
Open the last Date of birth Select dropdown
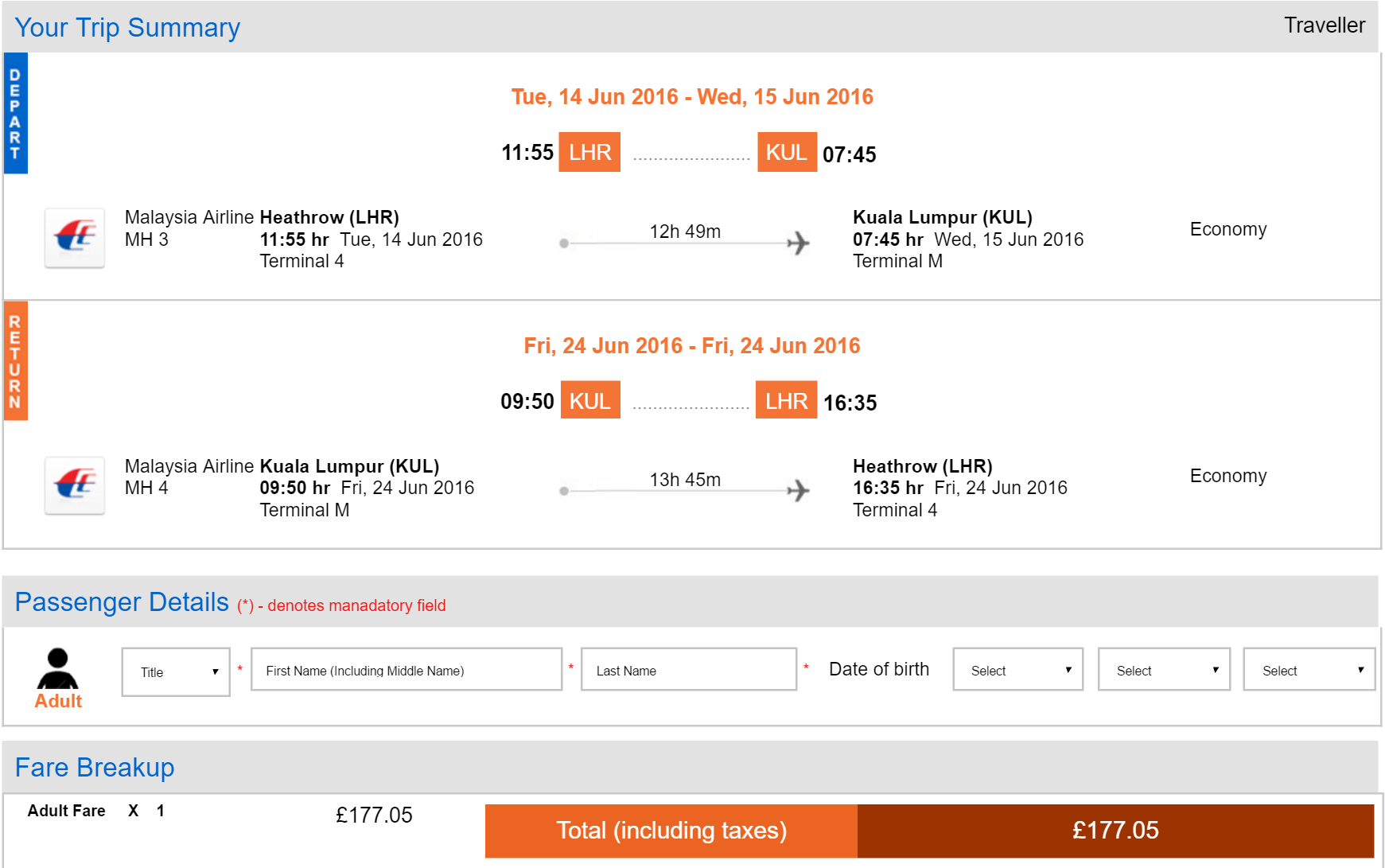[x=1309, y=669]
